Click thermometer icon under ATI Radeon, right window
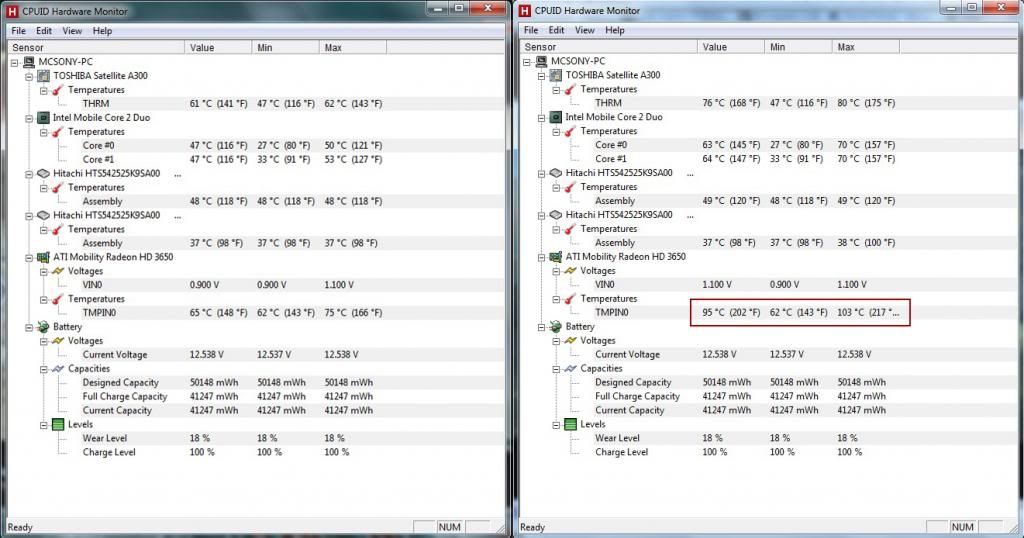 pyautogui.click(x=570, y=298)
